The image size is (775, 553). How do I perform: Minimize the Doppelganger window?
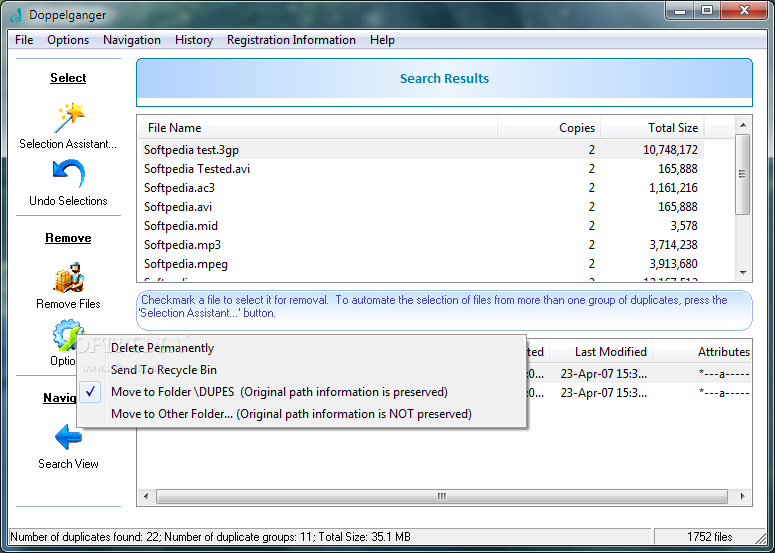tap(680, 11)
